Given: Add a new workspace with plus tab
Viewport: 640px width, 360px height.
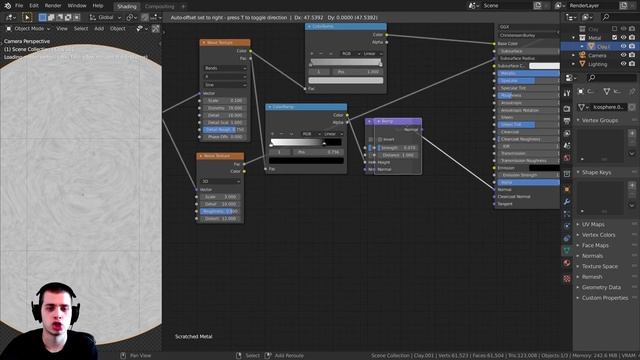Looking at the screenshot, I should pyautogui.click(x=183, y=6).
